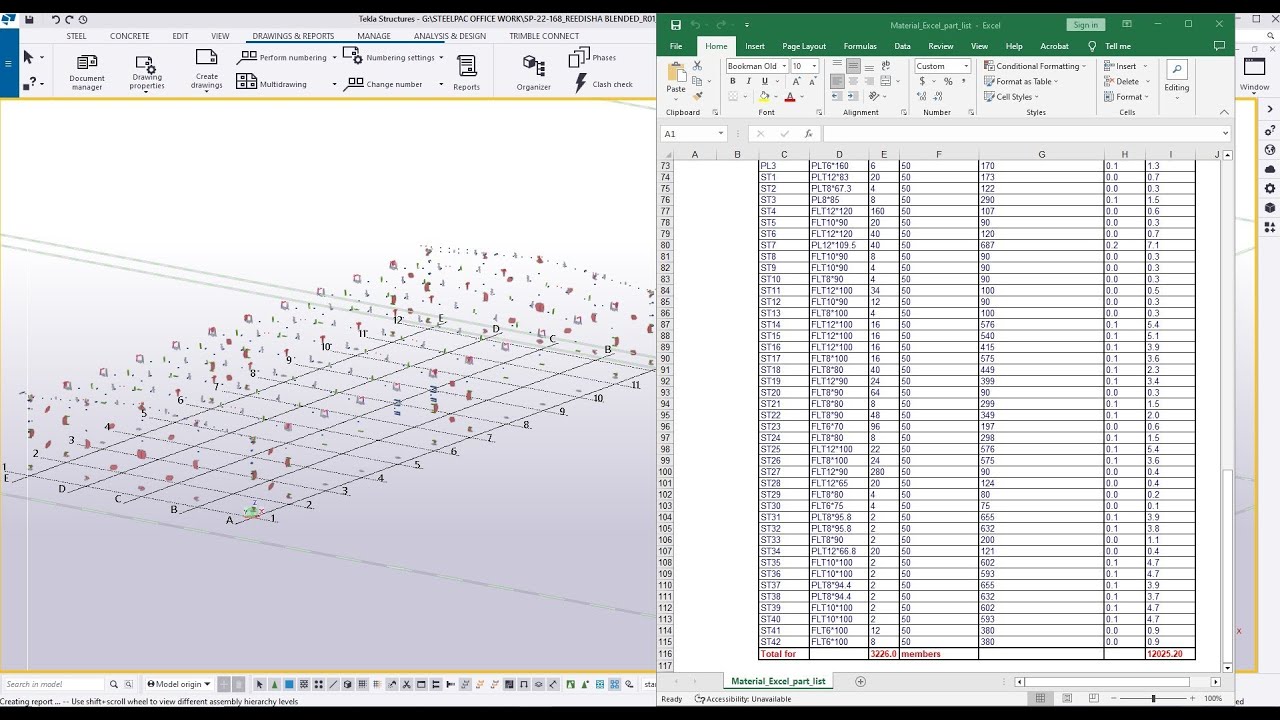1280x720 pixels.
Task: Click Excel Save icon in title bar
Action: click(x=676, y=24)
